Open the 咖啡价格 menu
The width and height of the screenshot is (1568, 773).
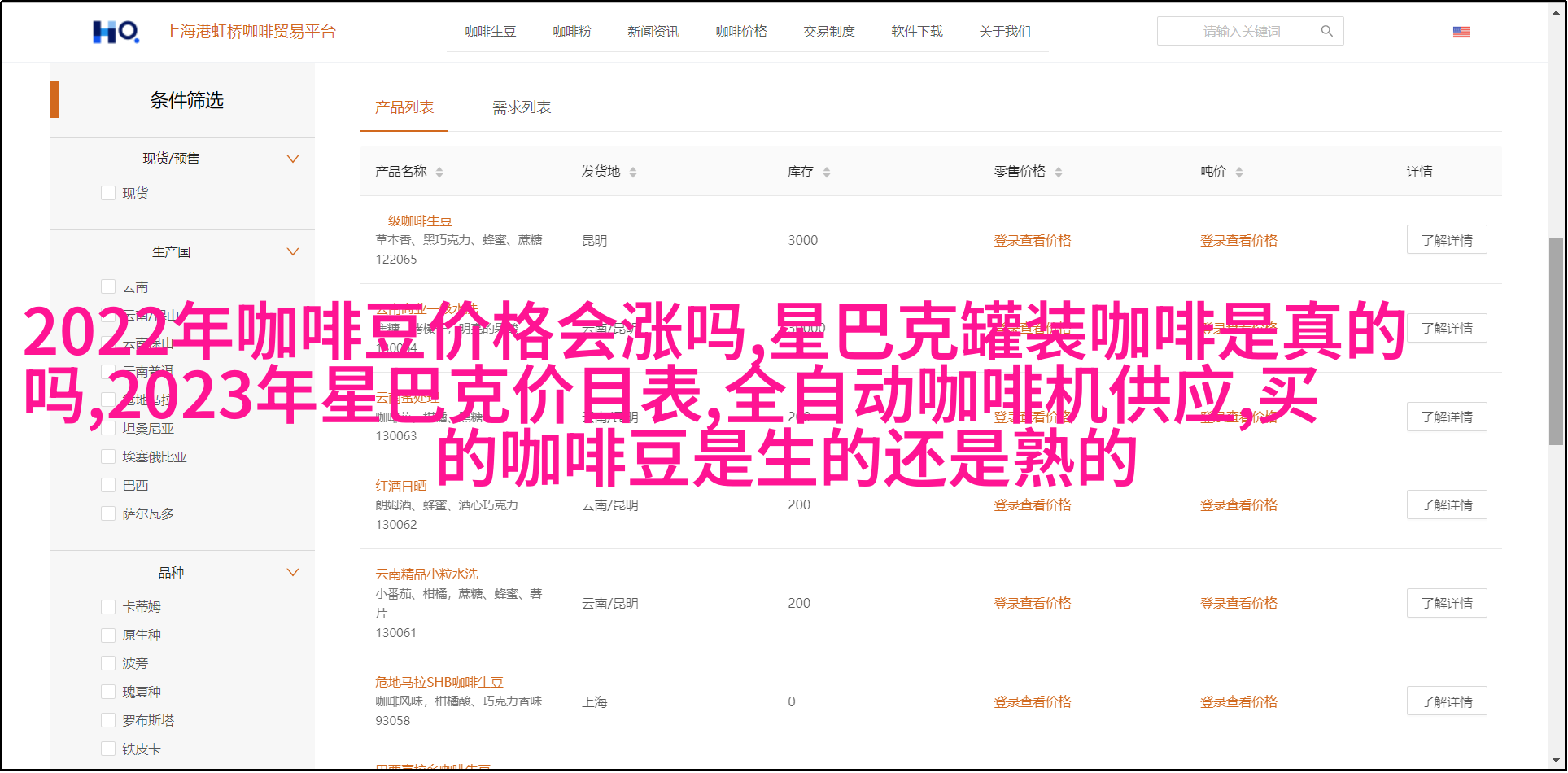(x=741, y=32)
